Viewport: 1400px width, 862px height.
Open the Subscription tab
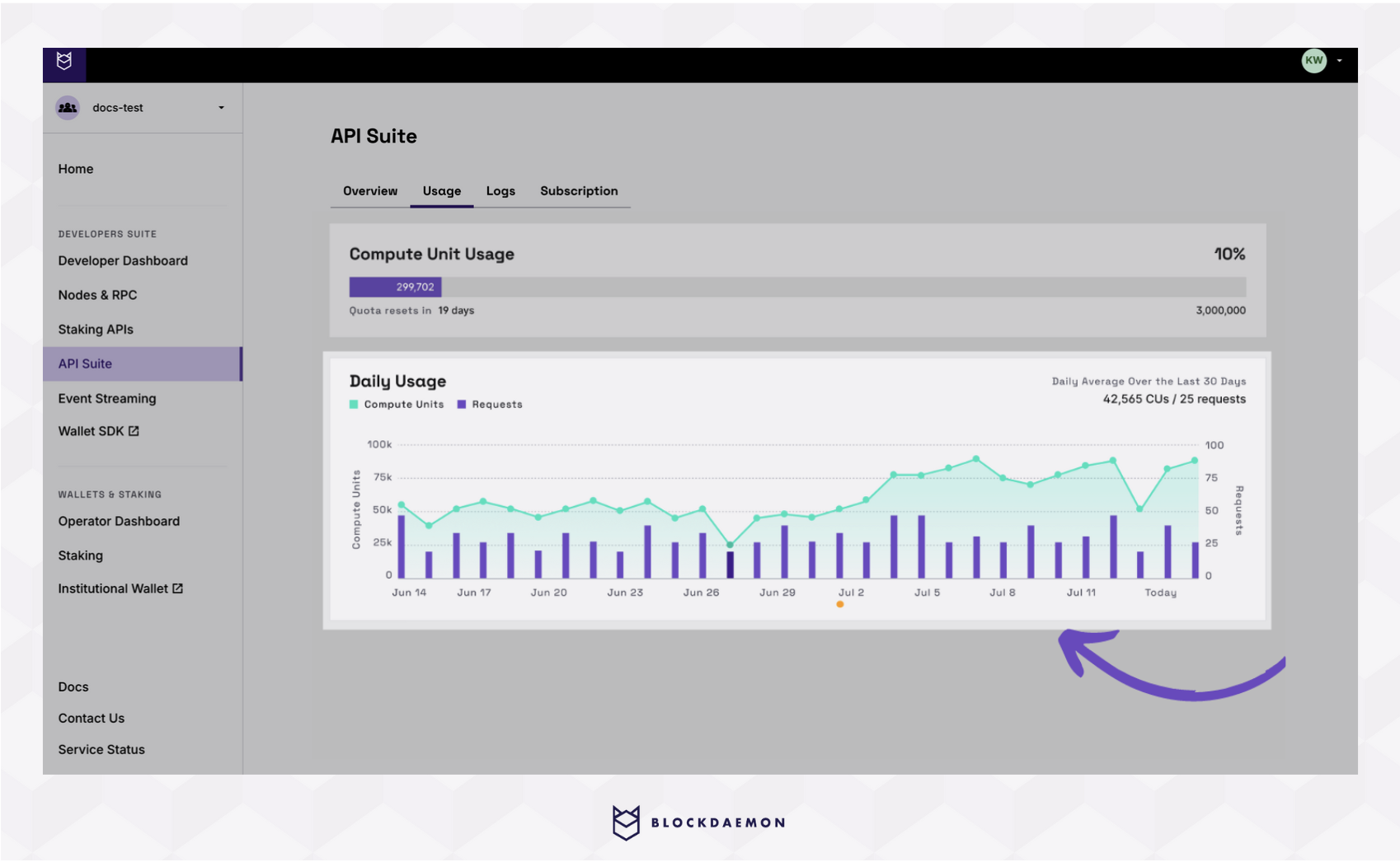tap(579, 191)
